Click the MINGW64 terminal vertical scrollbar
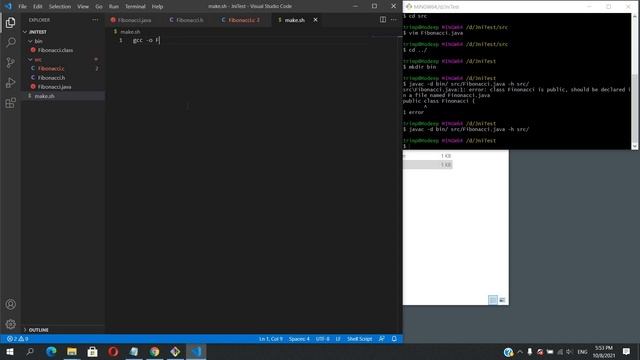 click(635, 82)
